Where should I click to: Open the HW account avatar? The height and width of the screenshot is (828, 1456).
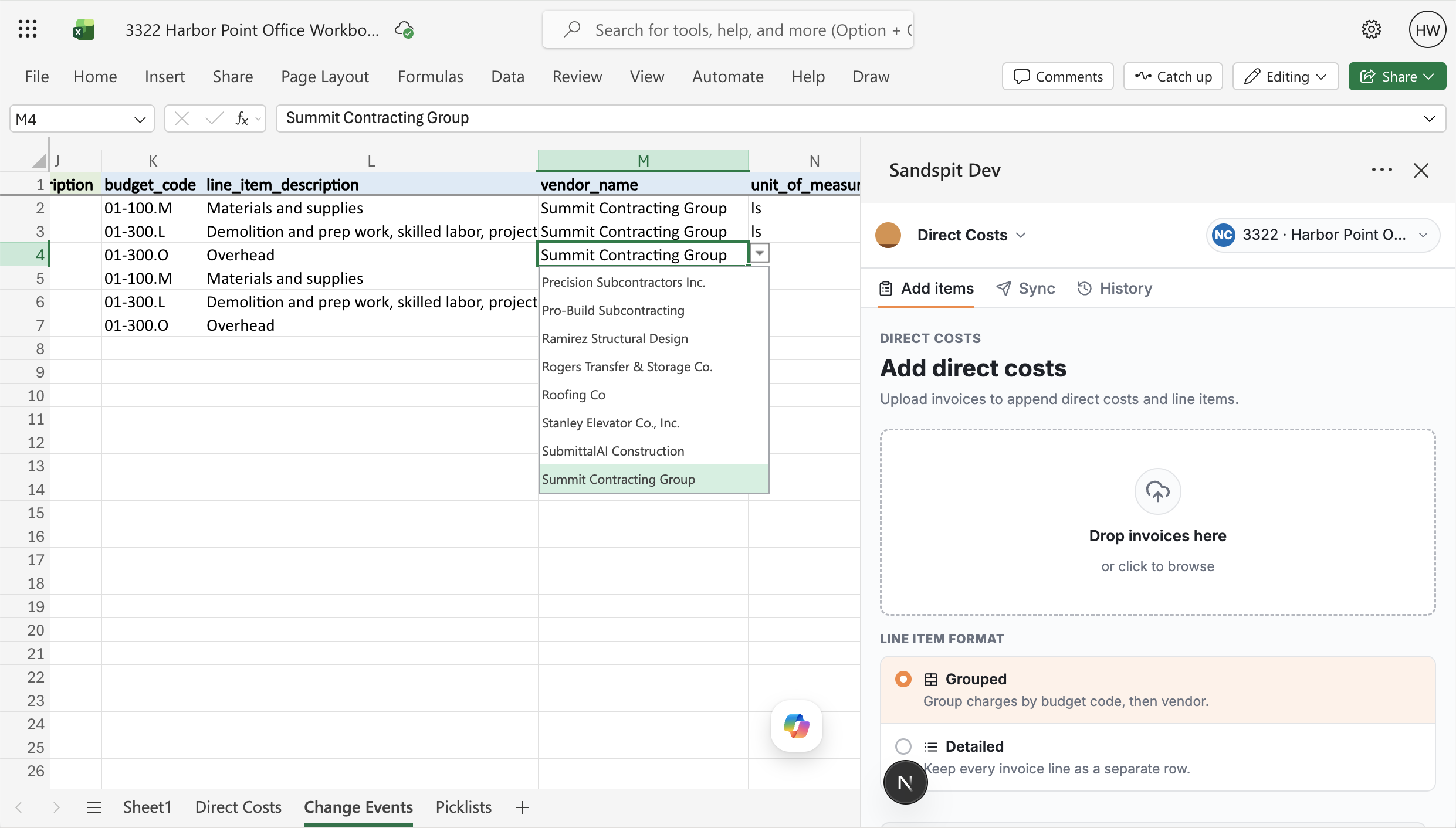coord(1427,30)
